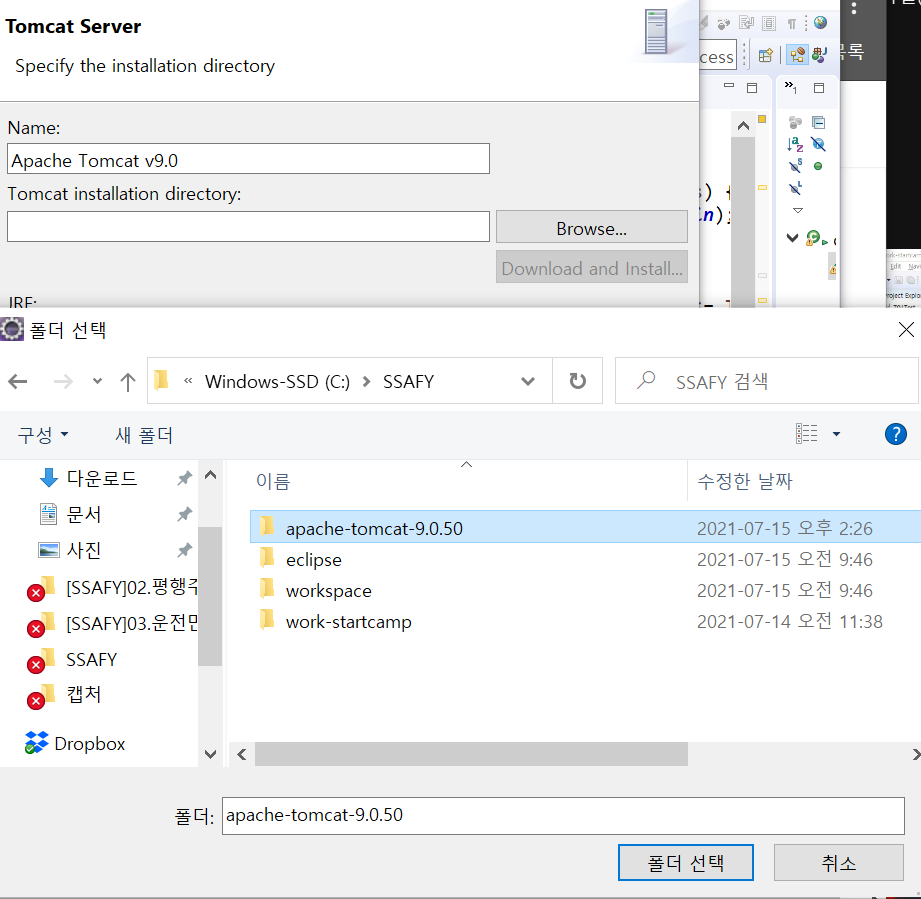Switch to Java EE perspective in Eclipse
The width and height of the screenshot is (921, 899).
pyautogui.click(x=797, y=55)
